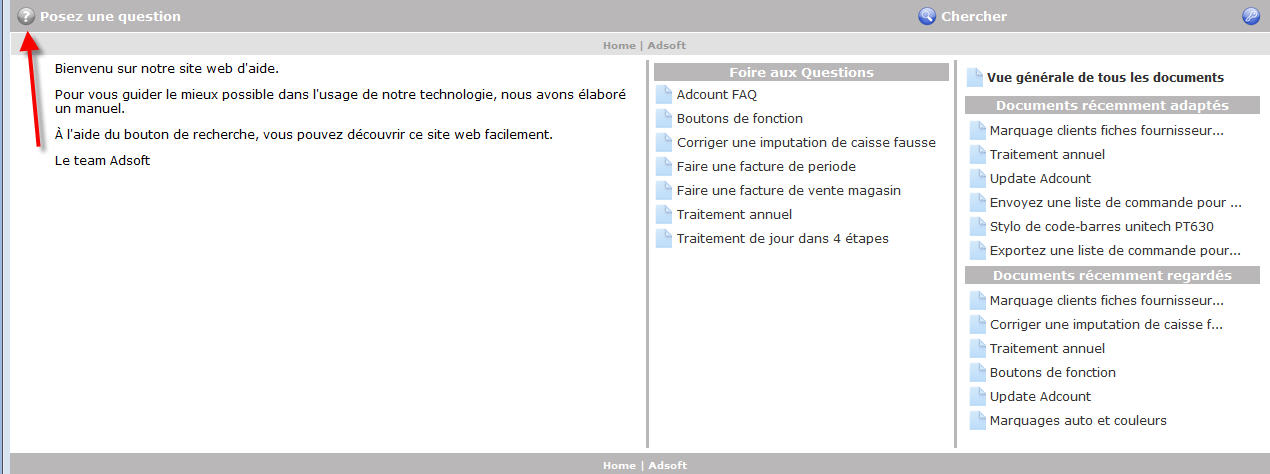Click icon beside 'Traitement annuel' in récemment adaptés
1270x474 pixels.
point(978,155)
